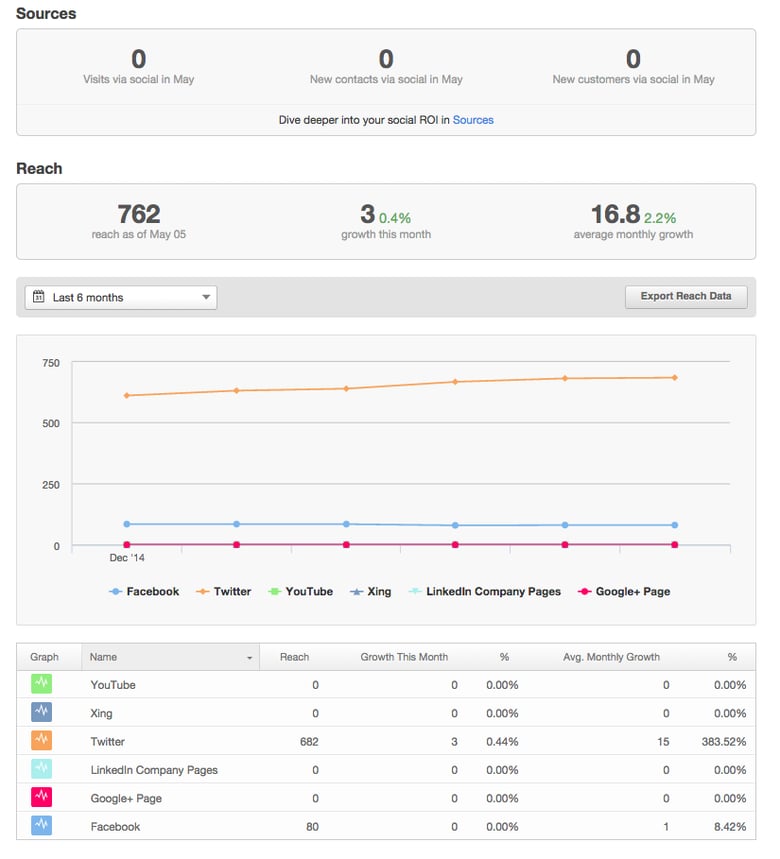Toggle the Facebook series in chart legend
This screenshot has width=780, height=859.
[x=144, y=592]
